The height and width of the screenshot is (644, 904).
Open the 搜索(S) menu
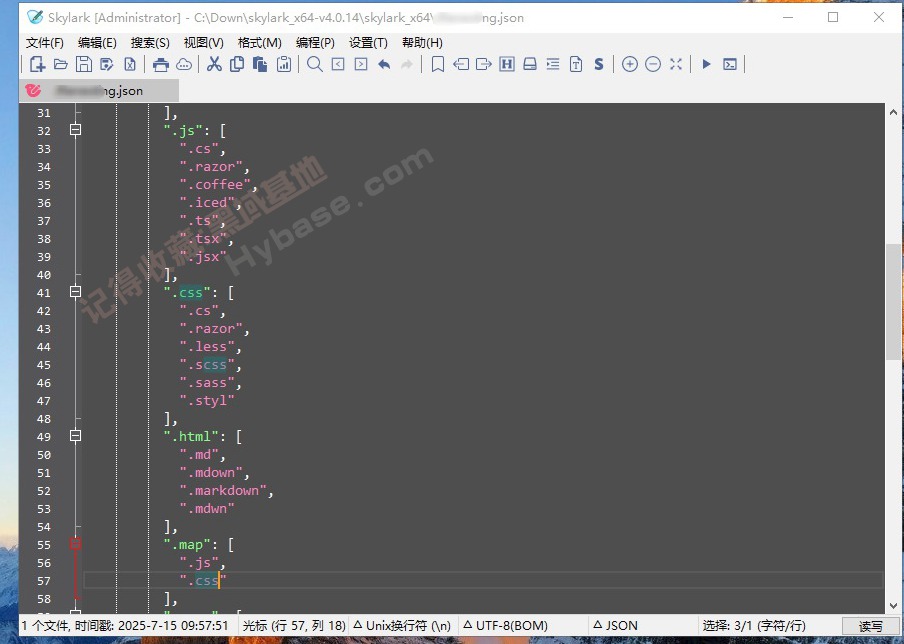(150, 43)
